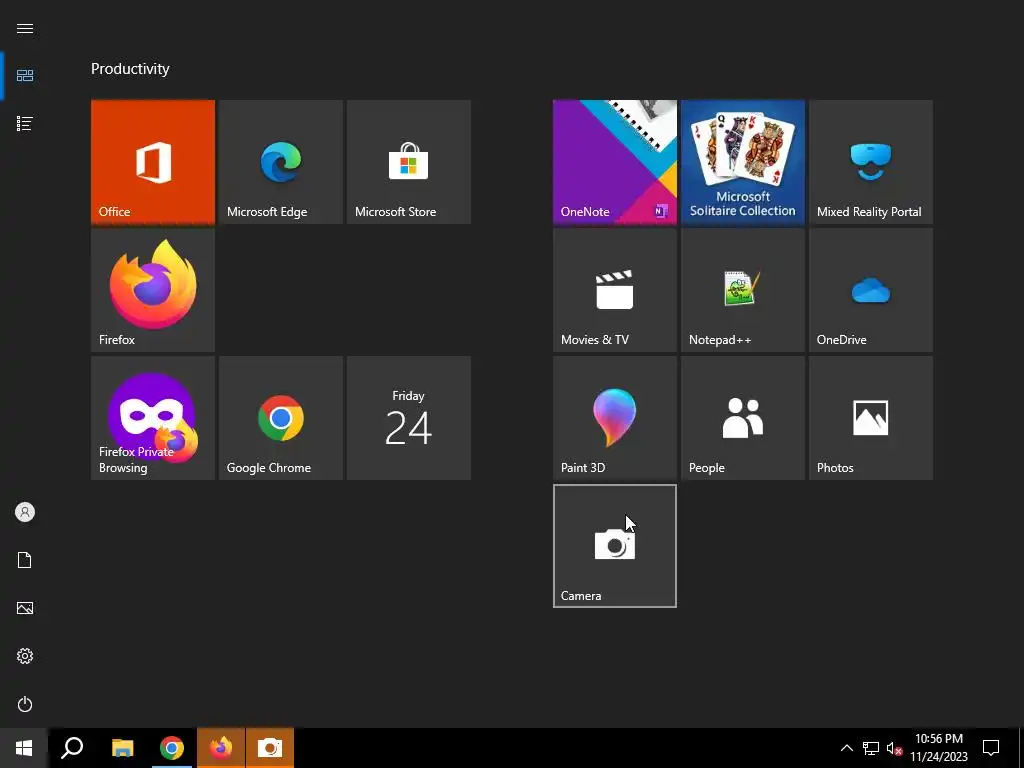1024x768 pixels.
Task: Switch to All apps list view
Action: 25,123
